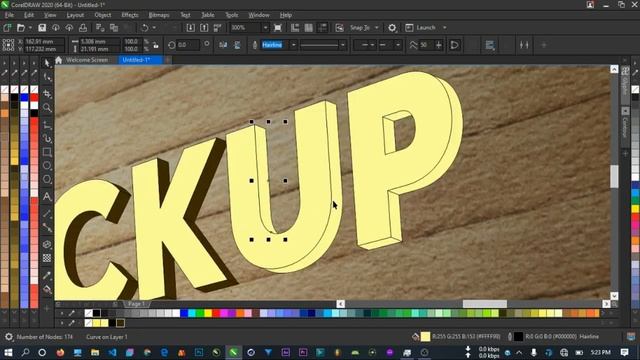The height and width of the screenshot is (360, 640).
Task: Select the Parallel Dimension tool
Action: 47,213
